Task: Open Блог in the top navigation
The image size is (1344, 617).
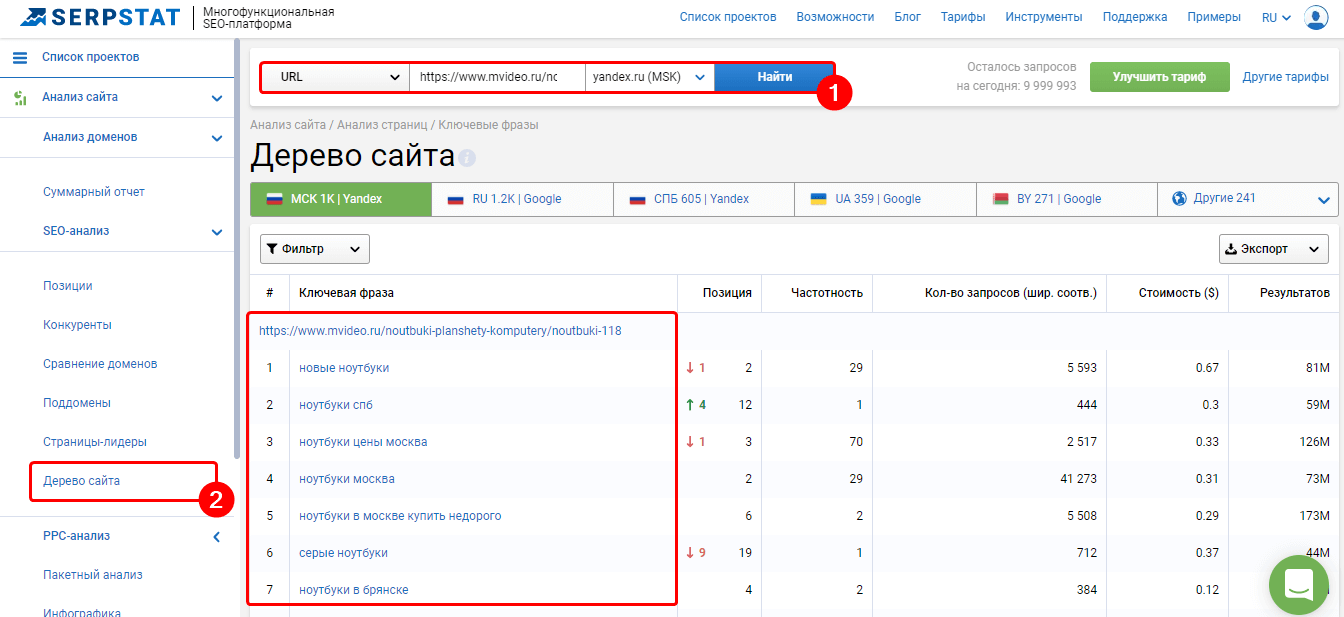Action: [907, 17]
